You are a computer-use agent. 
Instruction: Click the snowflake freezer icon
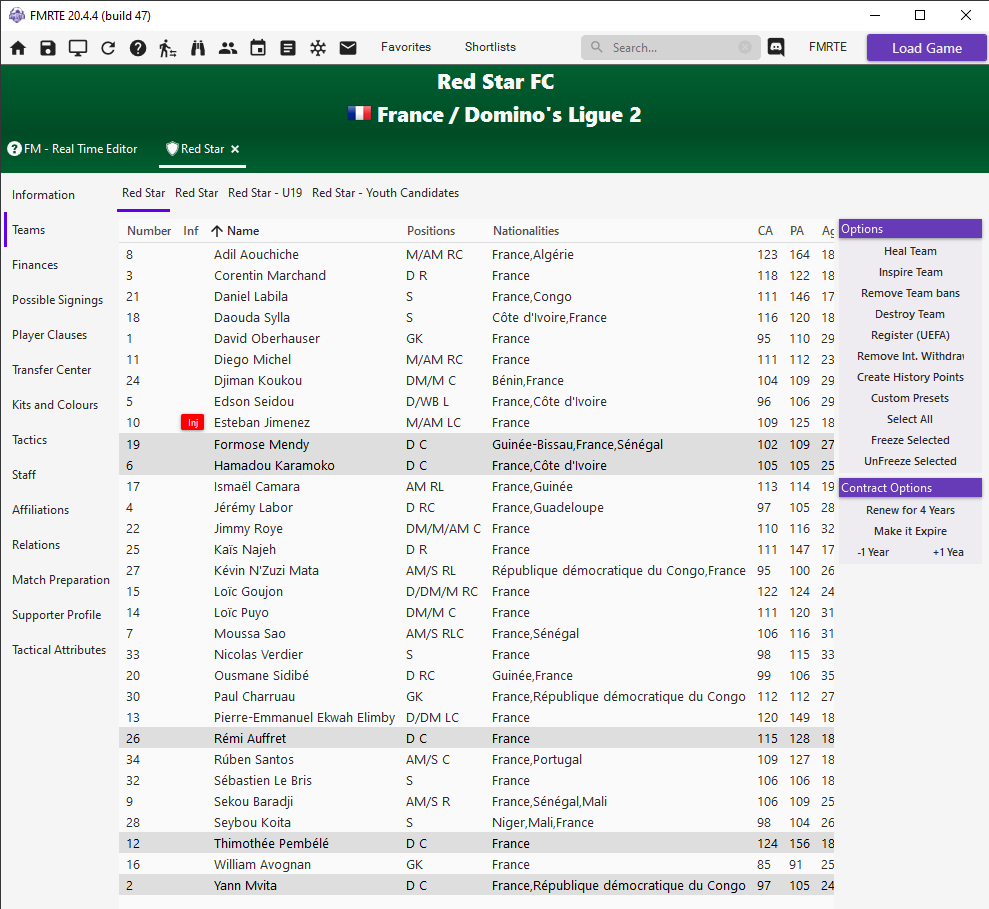tap(318, 48)
